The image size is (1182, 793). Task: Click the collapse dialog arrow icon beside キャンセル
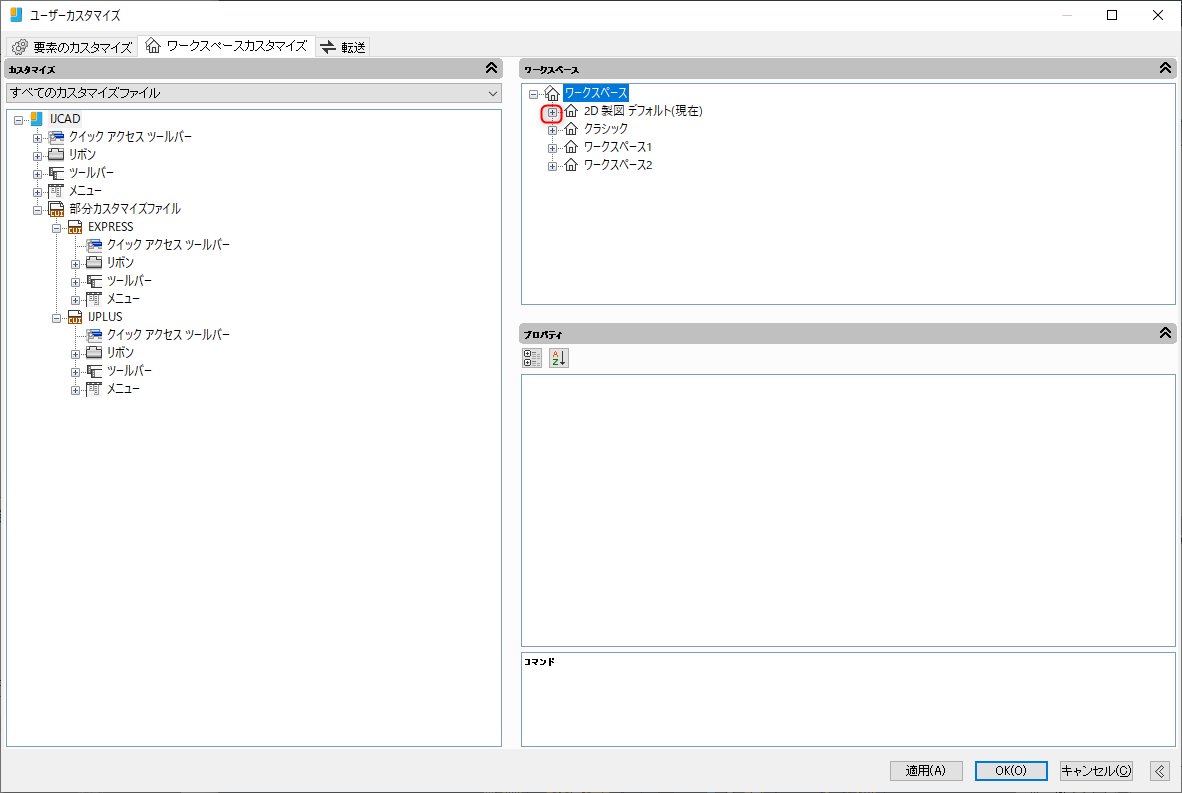(1160, 770)
